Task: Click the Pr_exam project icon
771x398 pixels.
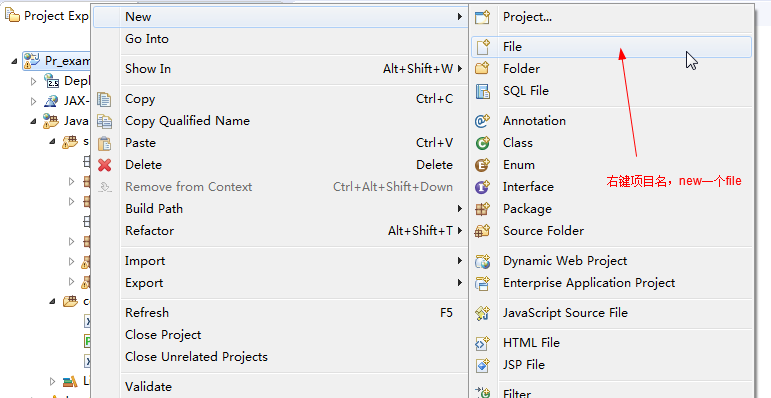Action: 32,61
